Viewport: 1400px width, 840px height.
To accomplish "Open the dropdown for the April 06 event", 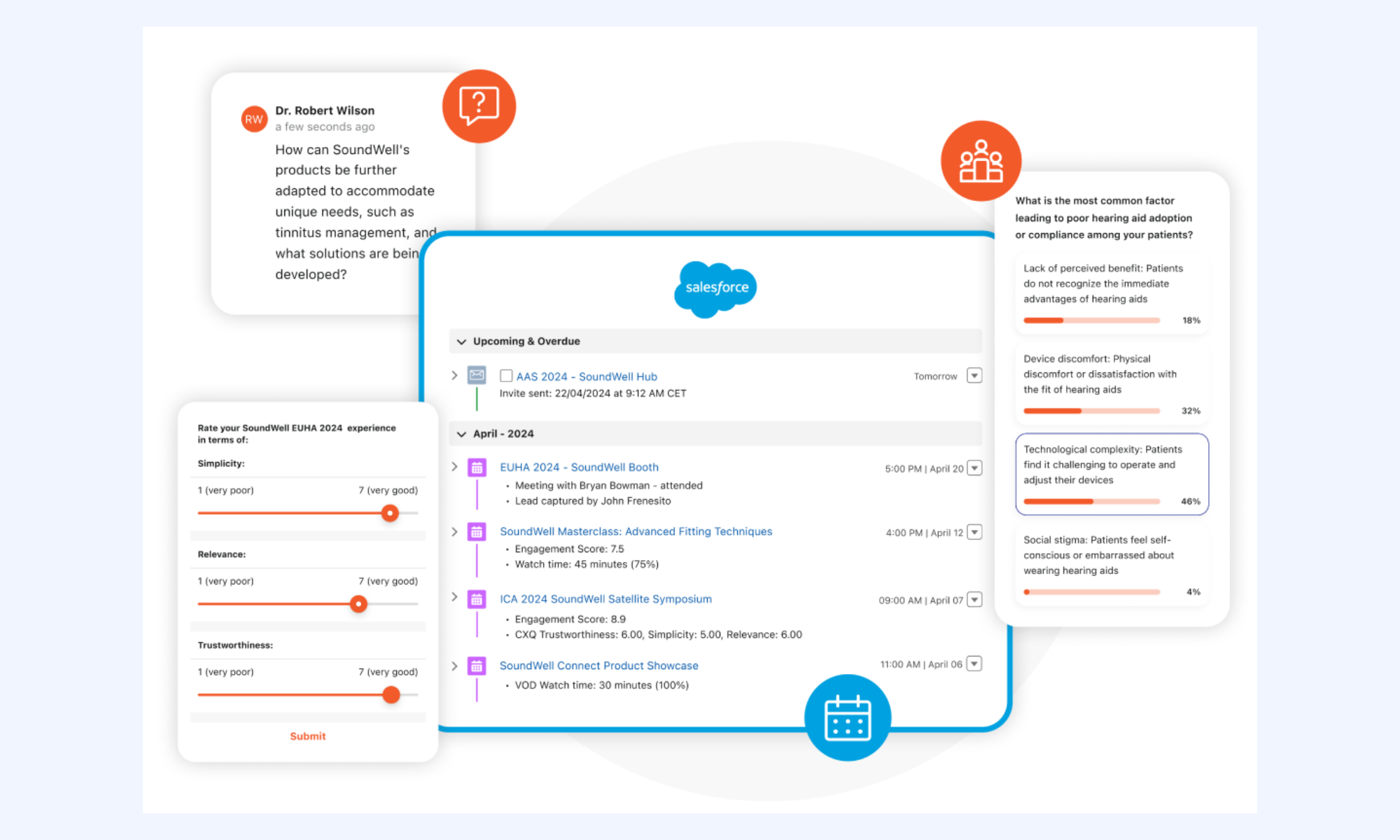I will click(974, 664).
